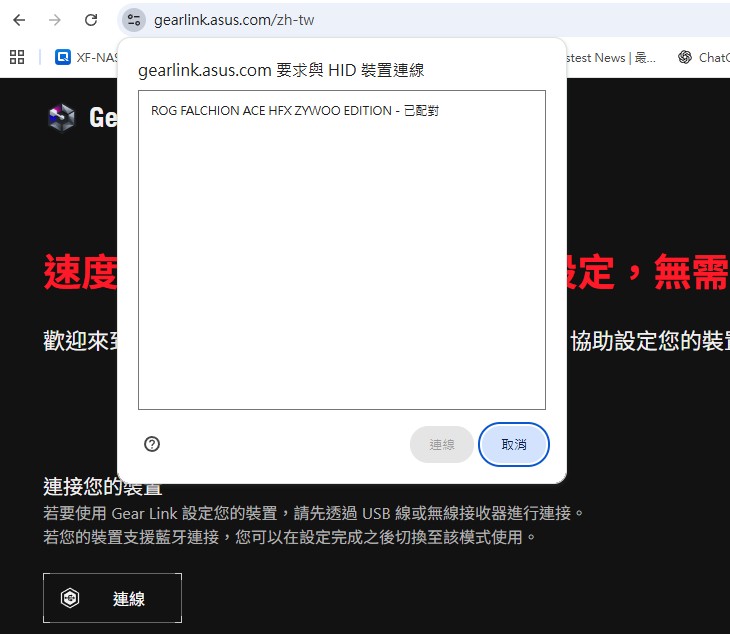730x634 pixels.
Task: Open site information icon in address bar
Action: tap(134, 20)
